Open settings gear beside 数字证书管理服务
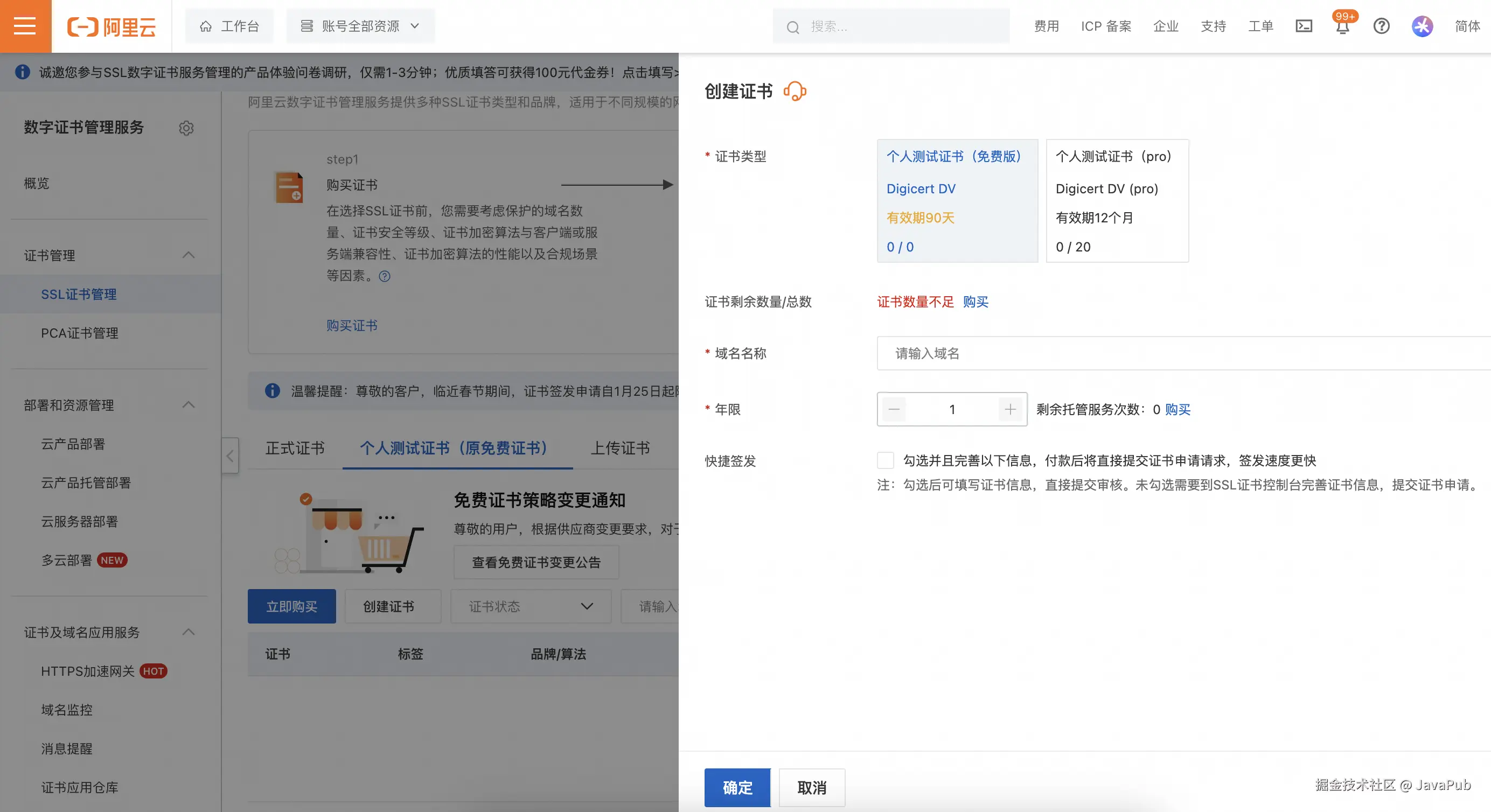Viewport: 1491px width, 812px height. 186,128
